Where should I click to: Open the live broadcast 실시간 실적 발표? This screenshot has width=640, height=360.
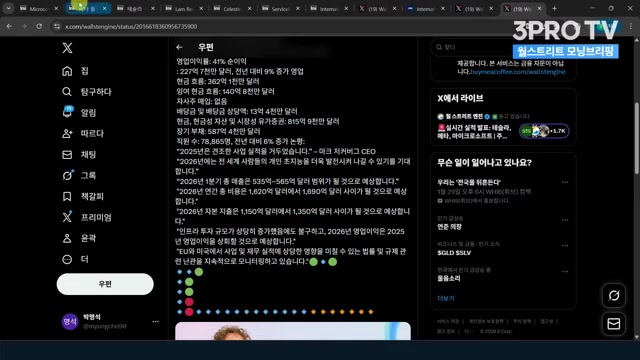pos(475,131)
